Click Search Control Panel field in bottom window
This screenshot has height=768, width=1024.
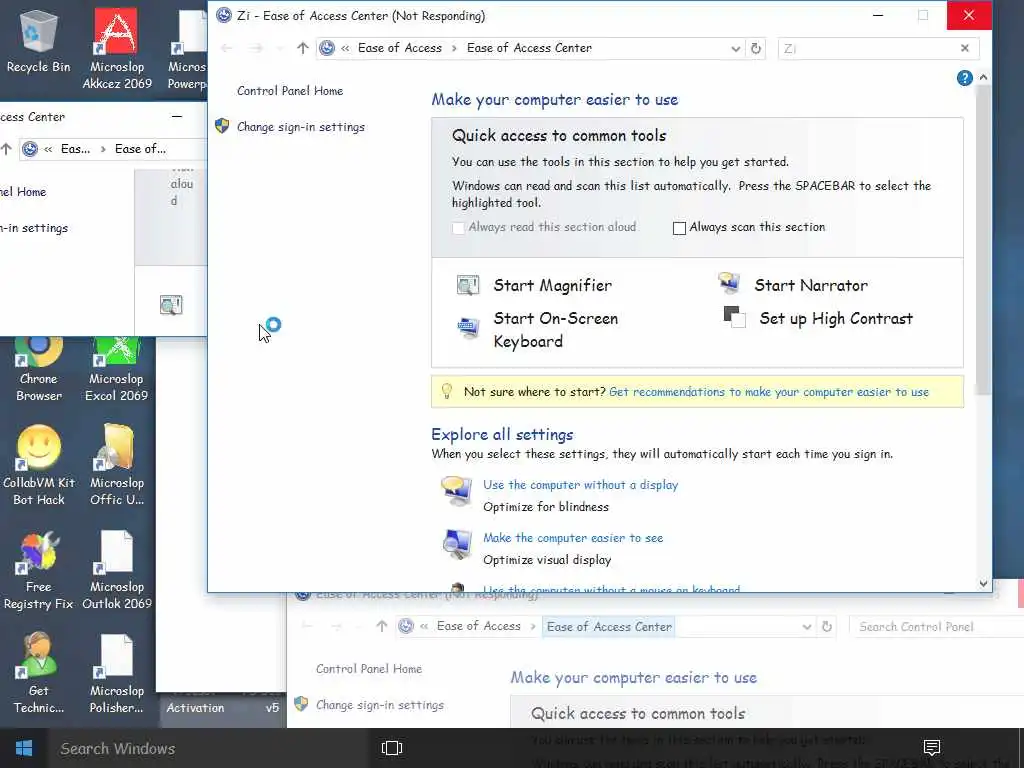pyautogui.click(x=936, y=627)
